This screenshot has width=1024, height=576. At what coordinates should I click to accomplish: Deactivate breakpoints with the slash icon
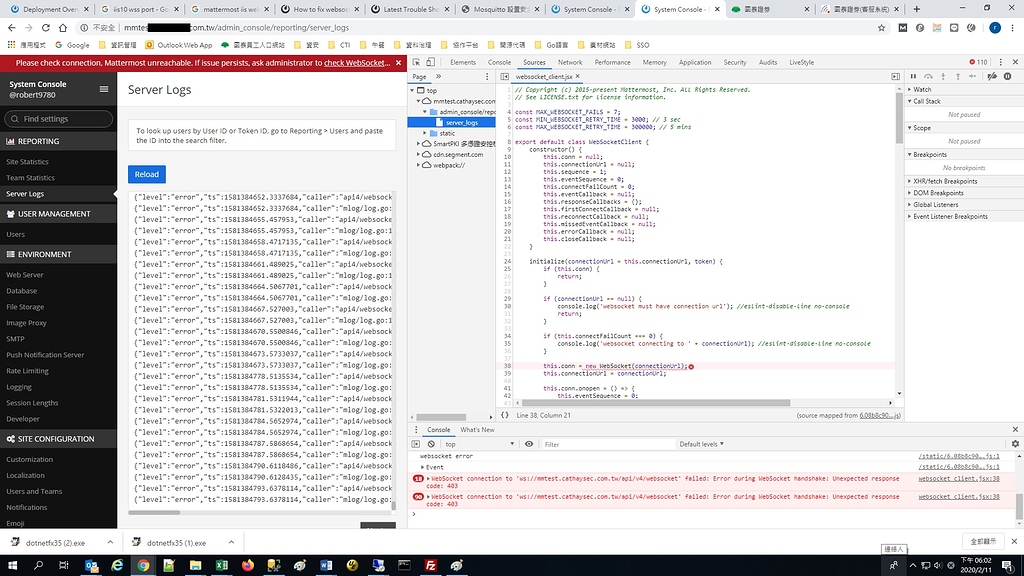(x=990, y=76)
